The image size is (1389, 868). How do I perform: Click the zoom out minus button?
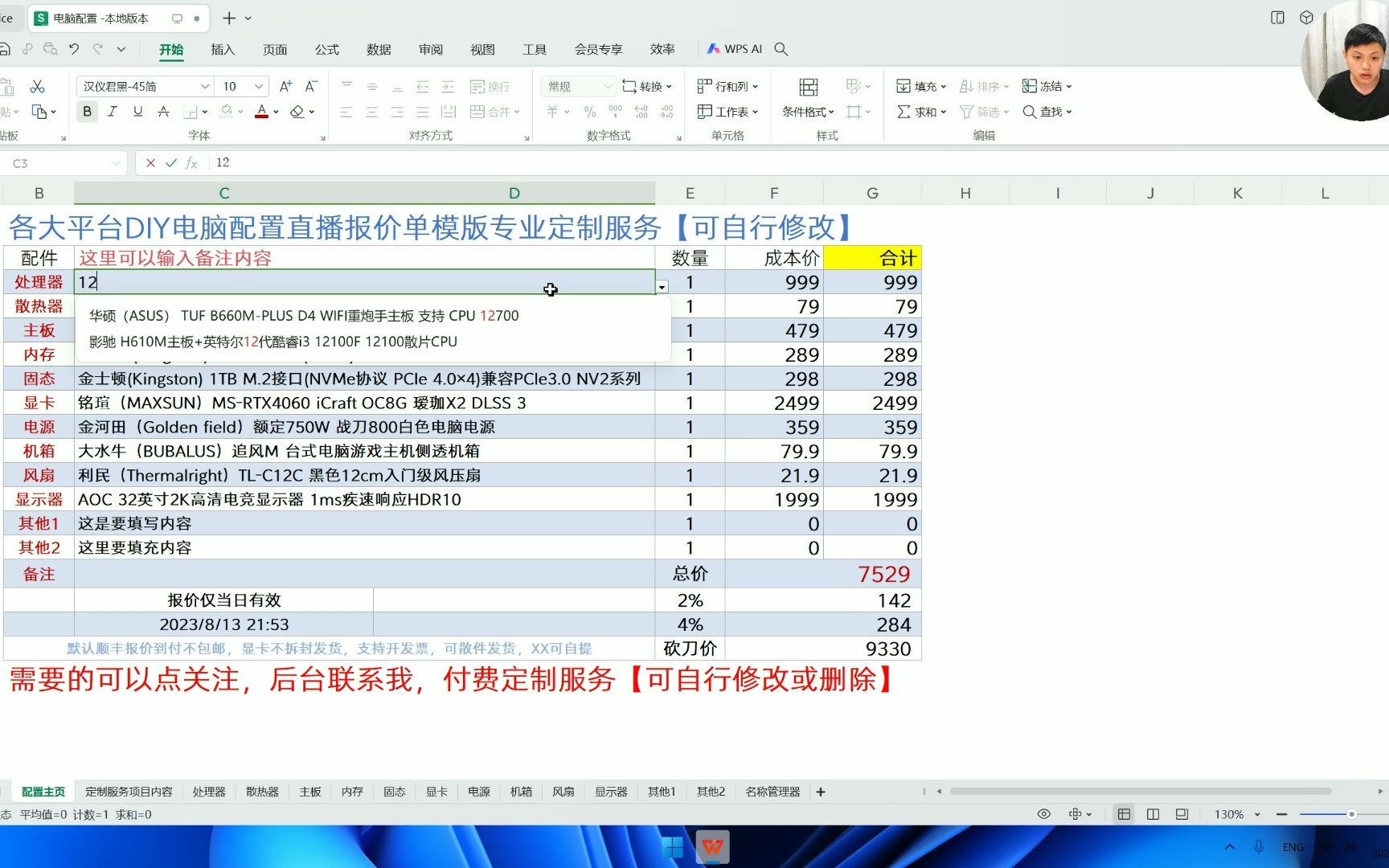click(1282, 814)
